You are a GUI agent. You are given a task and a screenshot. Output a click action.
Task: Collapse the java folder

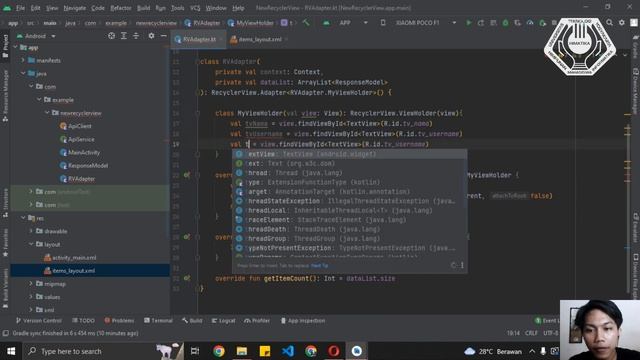(23, 73)
